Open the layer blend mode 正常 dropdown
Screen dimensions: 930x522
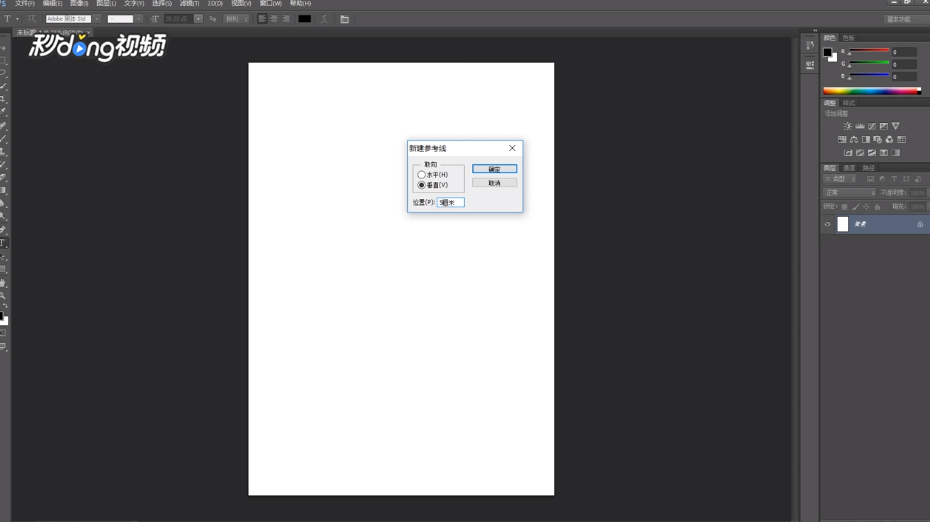click(850, 193)
